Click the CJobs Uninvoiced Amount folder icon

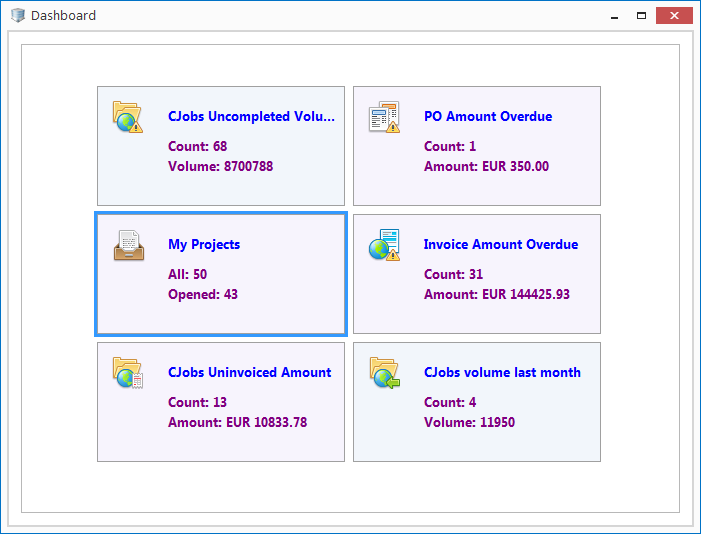(x=128, y=373)
